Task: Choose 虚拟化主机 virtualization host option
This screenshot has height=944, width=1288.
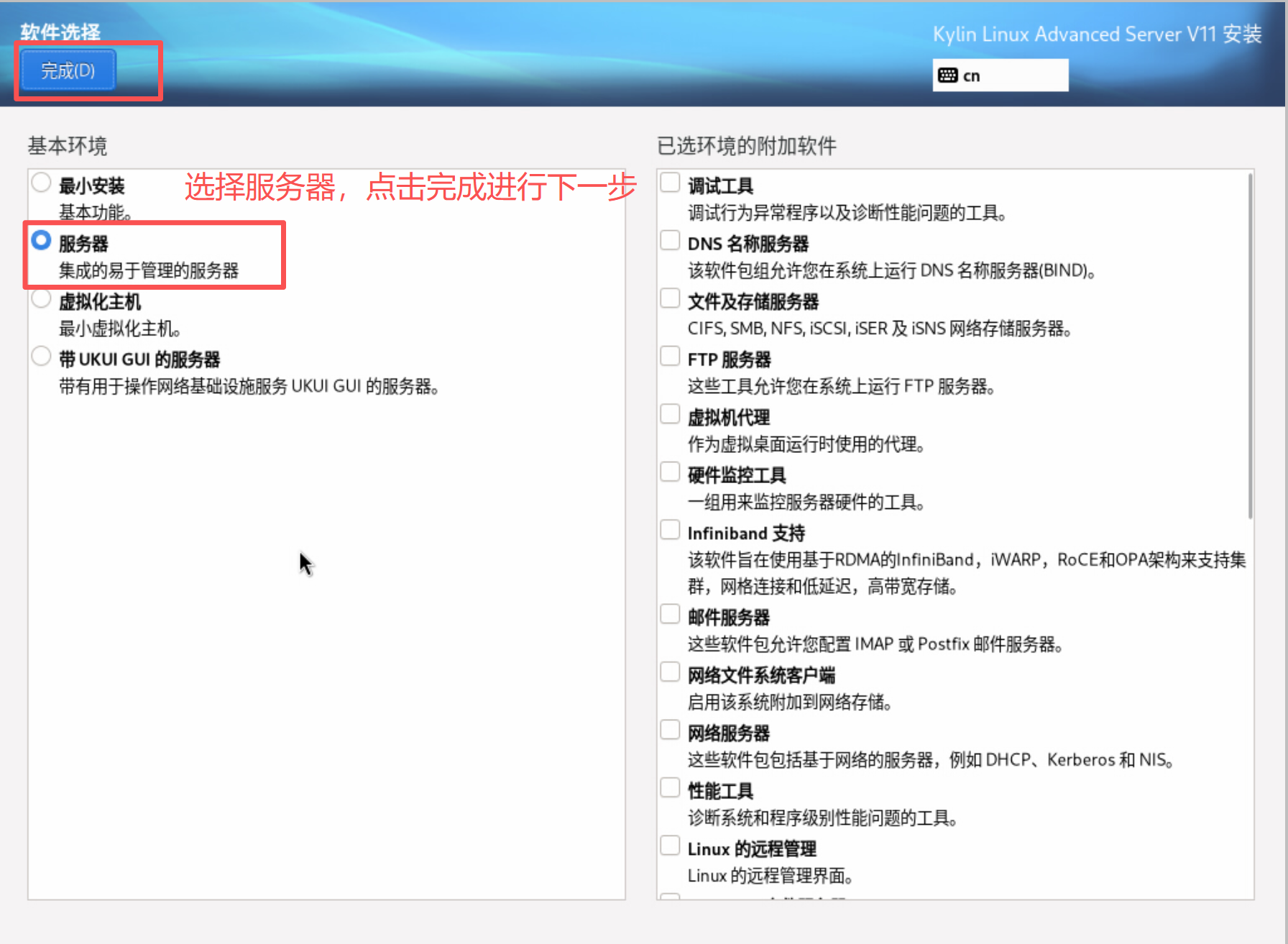Action: 42,299
